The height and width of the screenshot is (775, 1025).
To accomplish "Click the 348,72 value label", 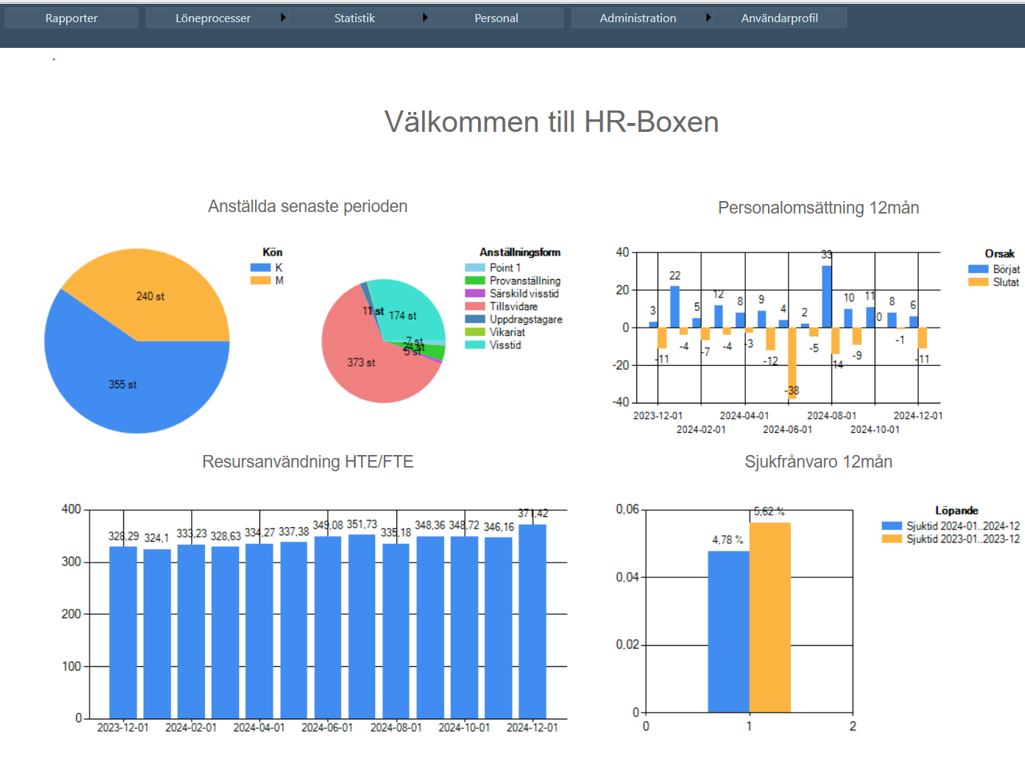I will 464,525.
